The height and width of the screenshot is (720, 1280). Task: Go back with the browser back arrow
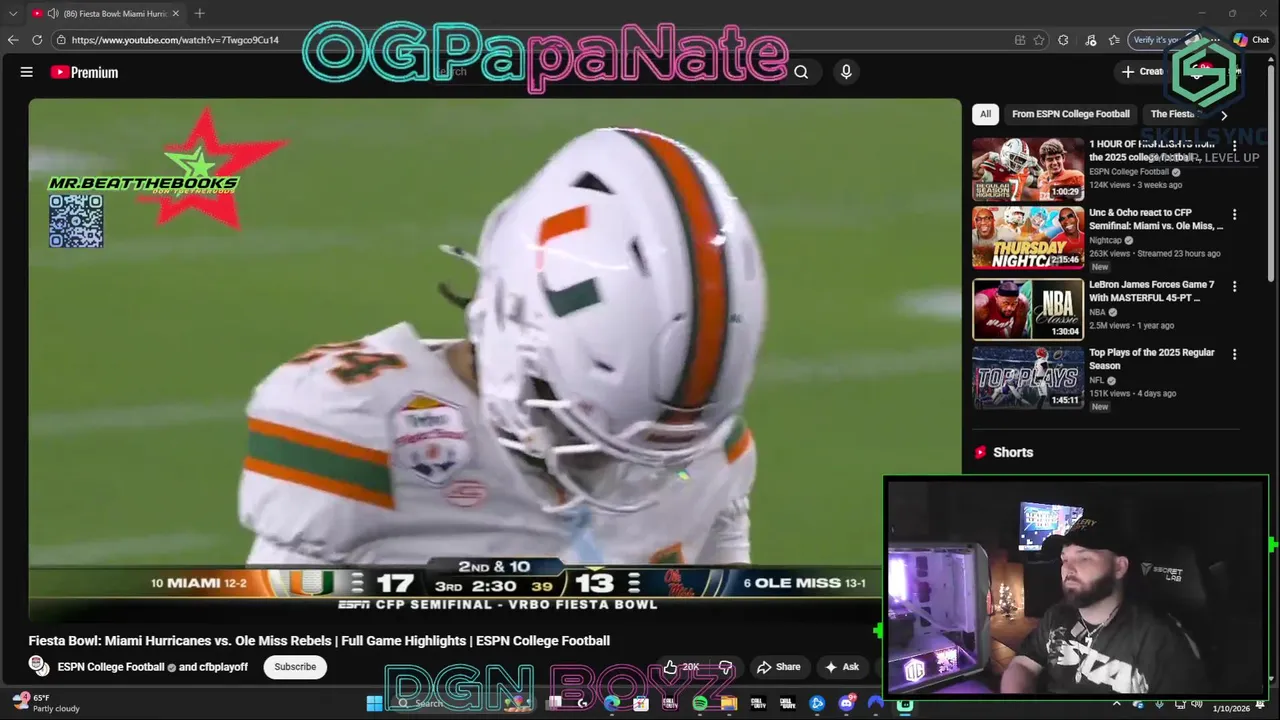(13, 40)
